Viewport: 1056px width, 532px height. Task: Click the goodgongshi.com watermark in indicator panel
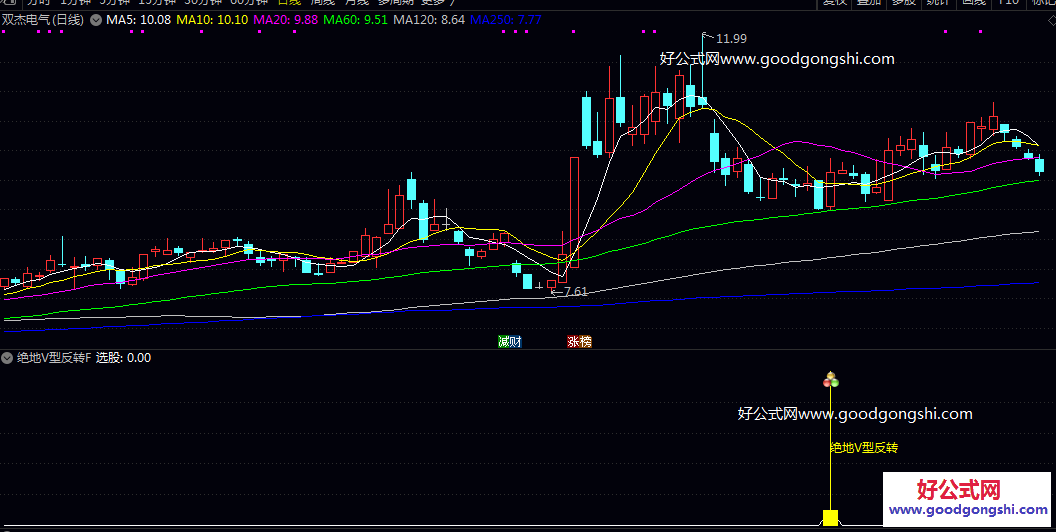855,414
